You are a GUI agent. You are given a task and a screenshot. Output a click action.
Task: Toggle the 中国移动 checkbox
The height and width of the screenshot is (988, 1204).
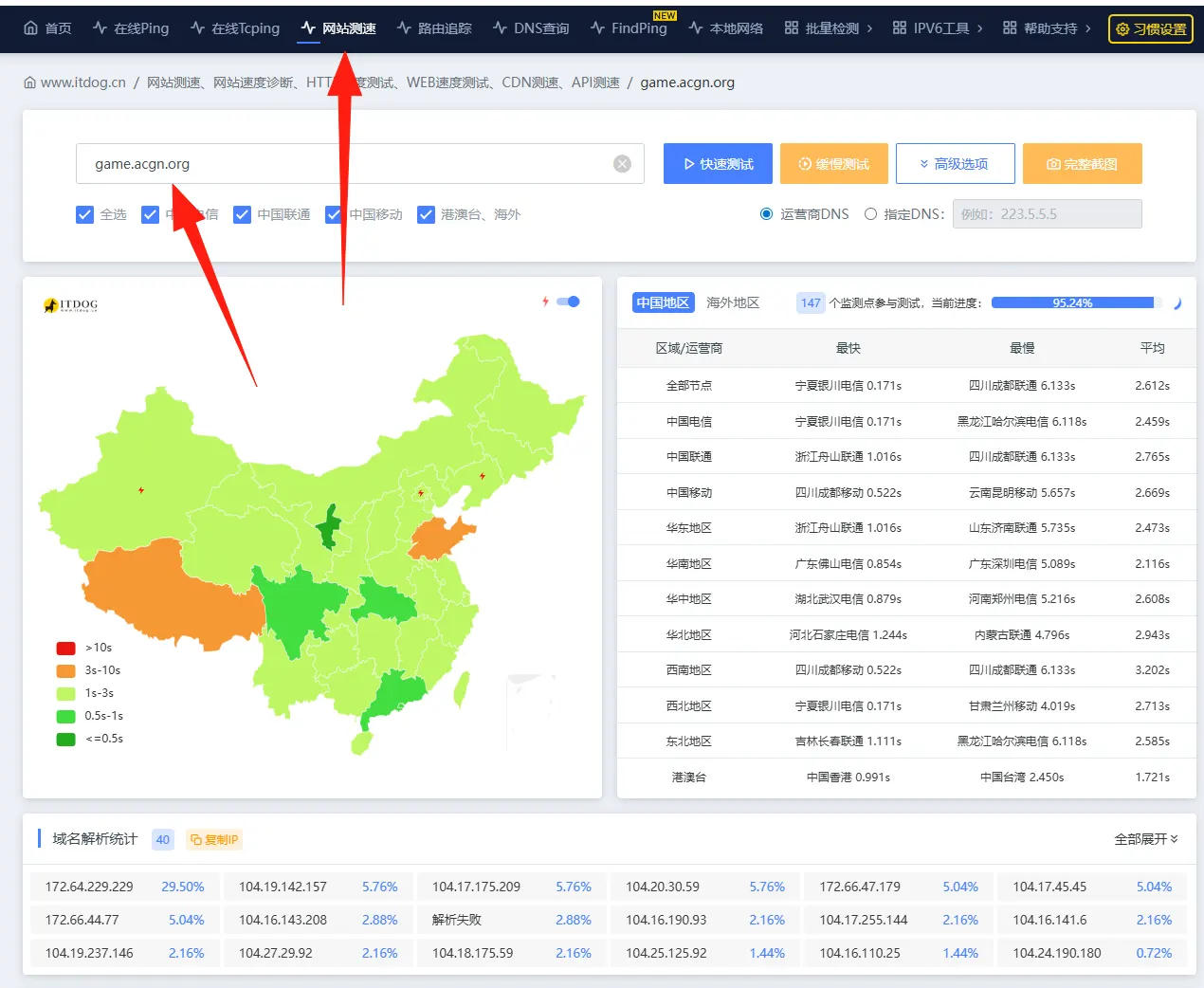[334, 214]
